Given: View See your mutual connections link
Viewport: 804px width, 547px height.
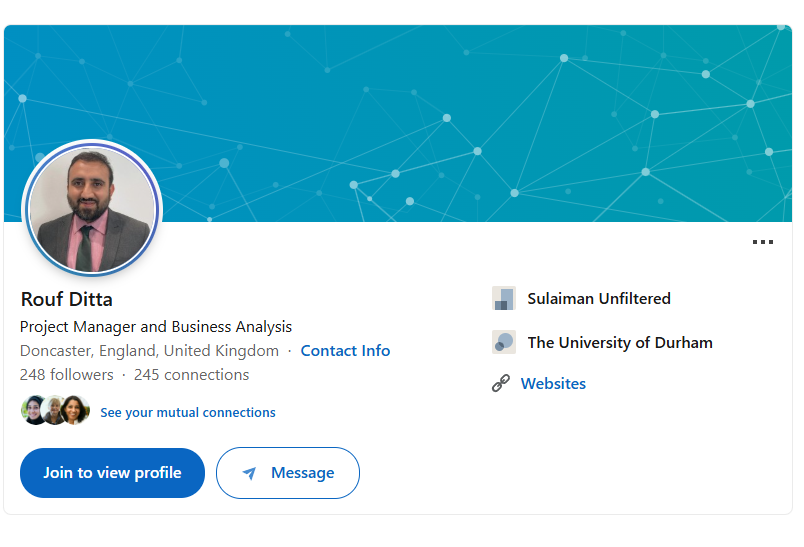Looking at the screenshot, I should coord(188,412).
